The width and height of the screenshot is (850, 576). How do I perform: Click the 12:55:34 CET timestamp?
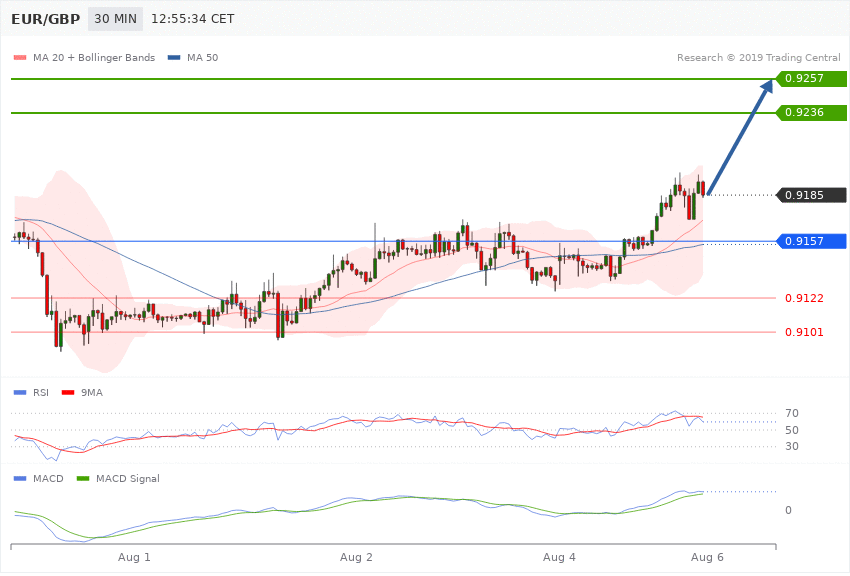pos(192,19)
